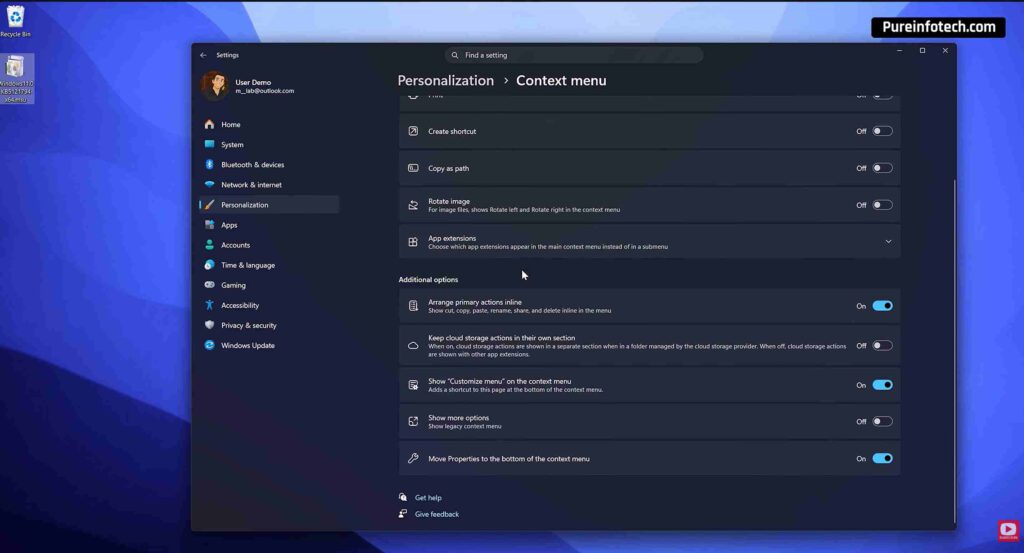1024x553 pixels.
Task: Click the Privacy & security shield icon
Action: [209, 325]
